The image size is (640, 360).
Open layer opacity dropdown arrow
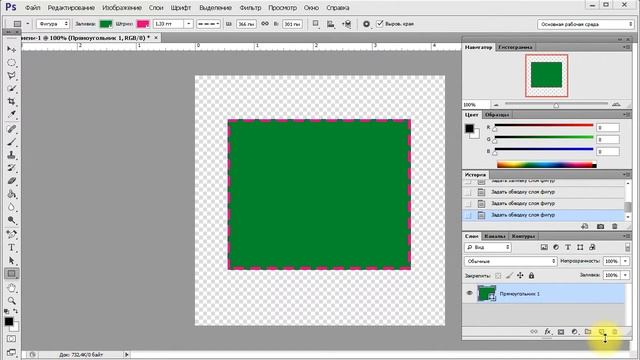[x=625, y=261]
